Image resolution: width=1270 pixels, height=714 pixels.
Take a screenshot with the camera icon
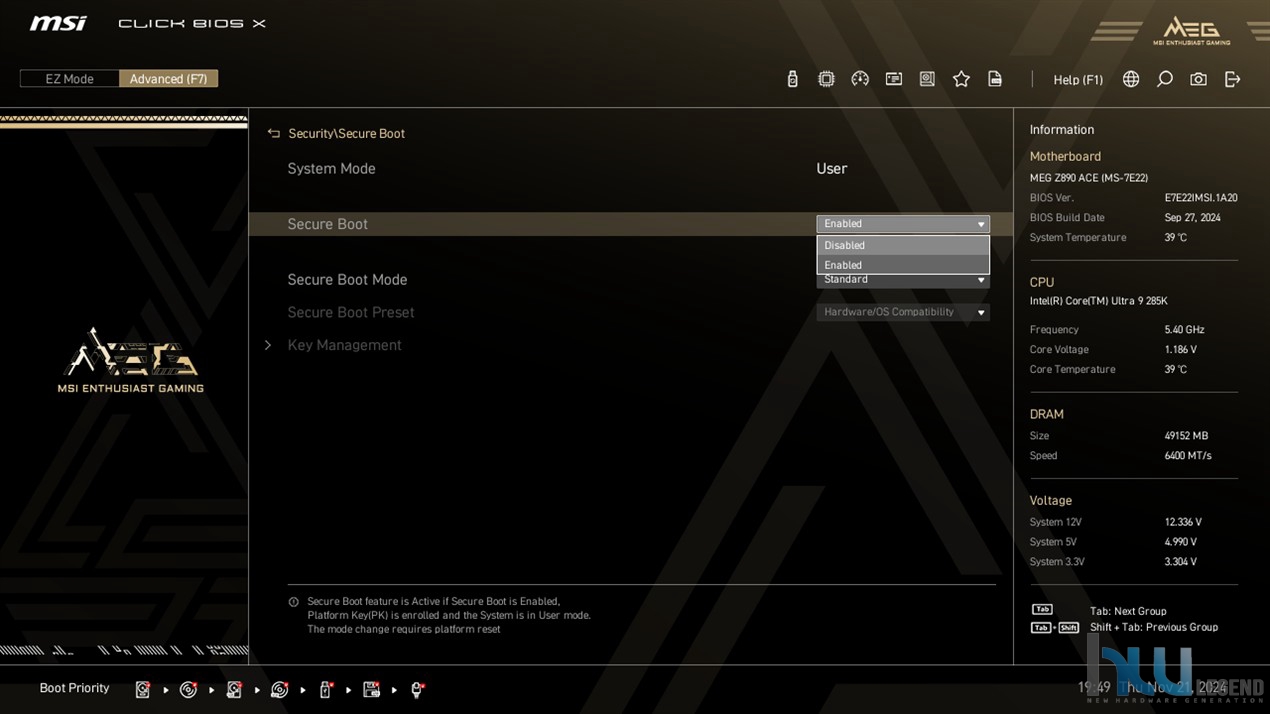click(1198, 79)
